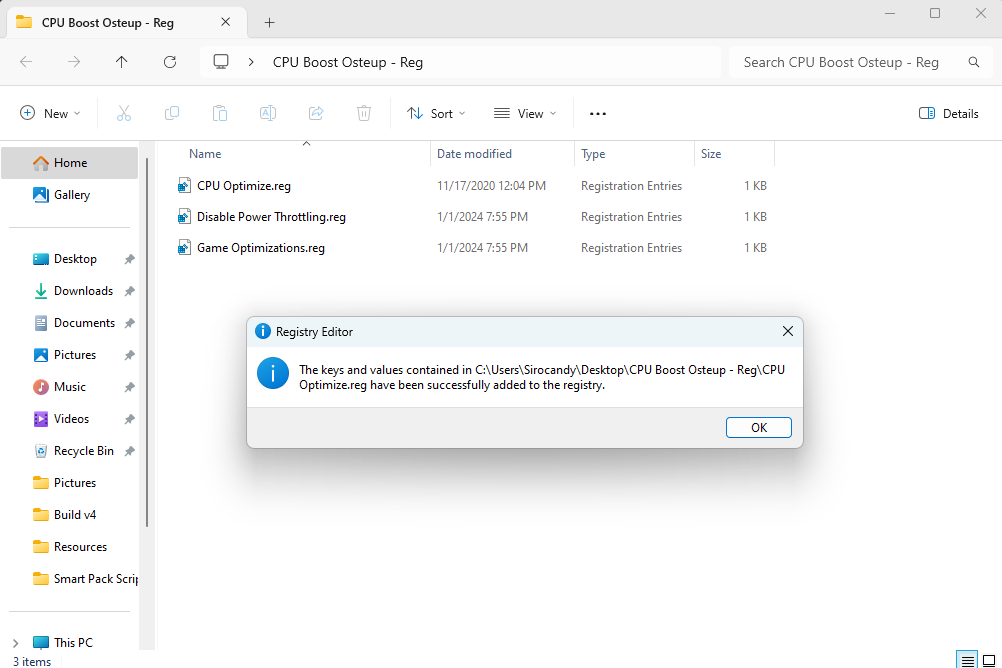Click the Share icon in toolbar
1002x668 pixels.
tap(316, 114)
